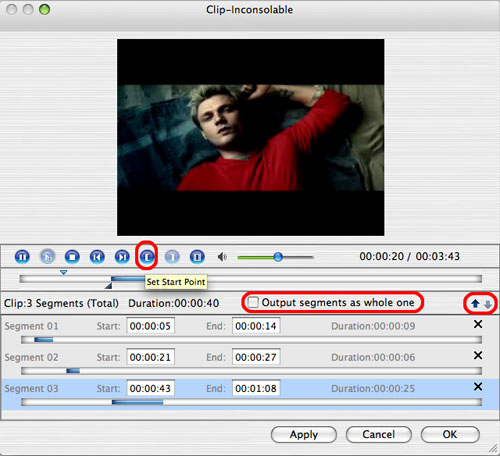Select the Segment 03 row label
The image size is (500, 456).
click(31, 388)
